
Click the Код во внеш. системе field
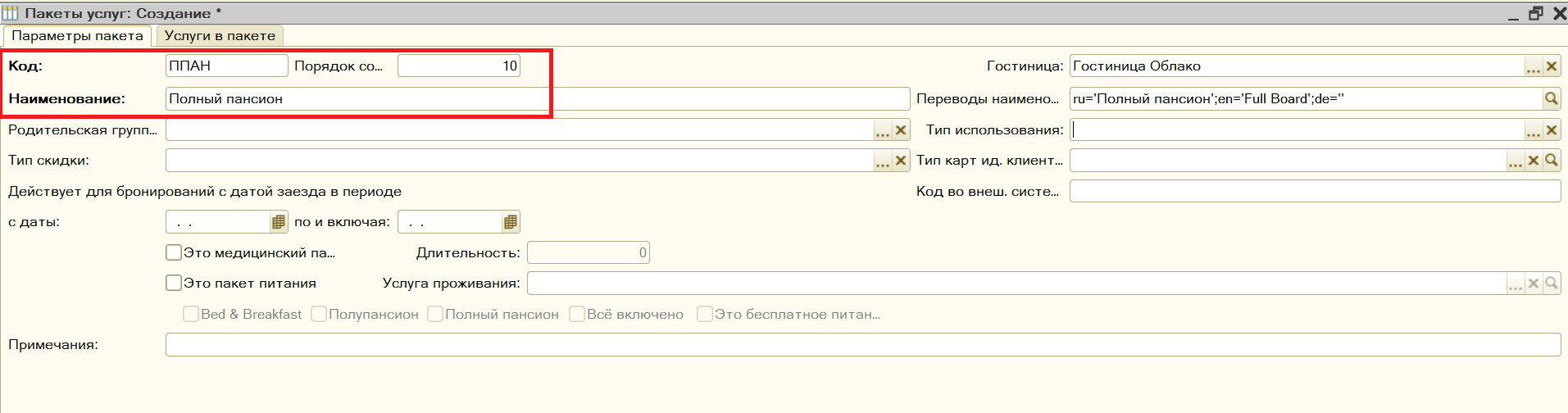coord(1315,191)
